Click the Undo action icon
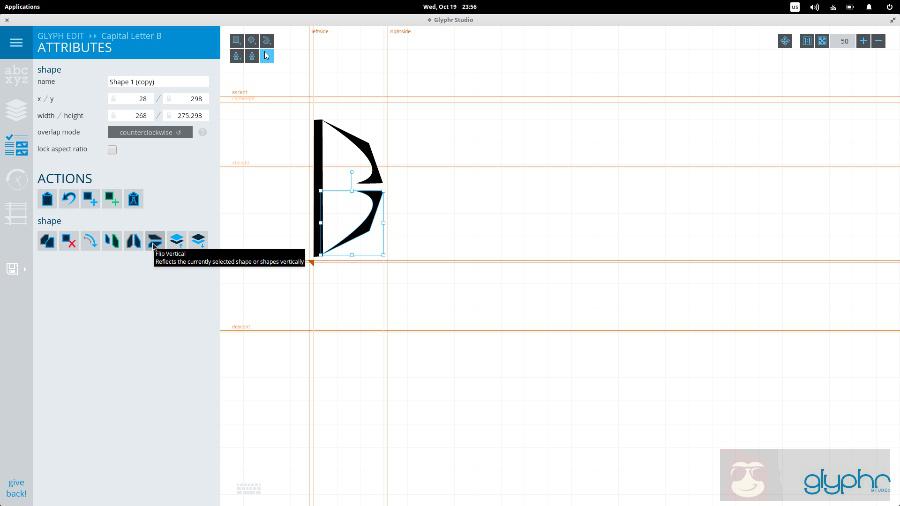The image size is (900, 506). (x=69, y=199)
